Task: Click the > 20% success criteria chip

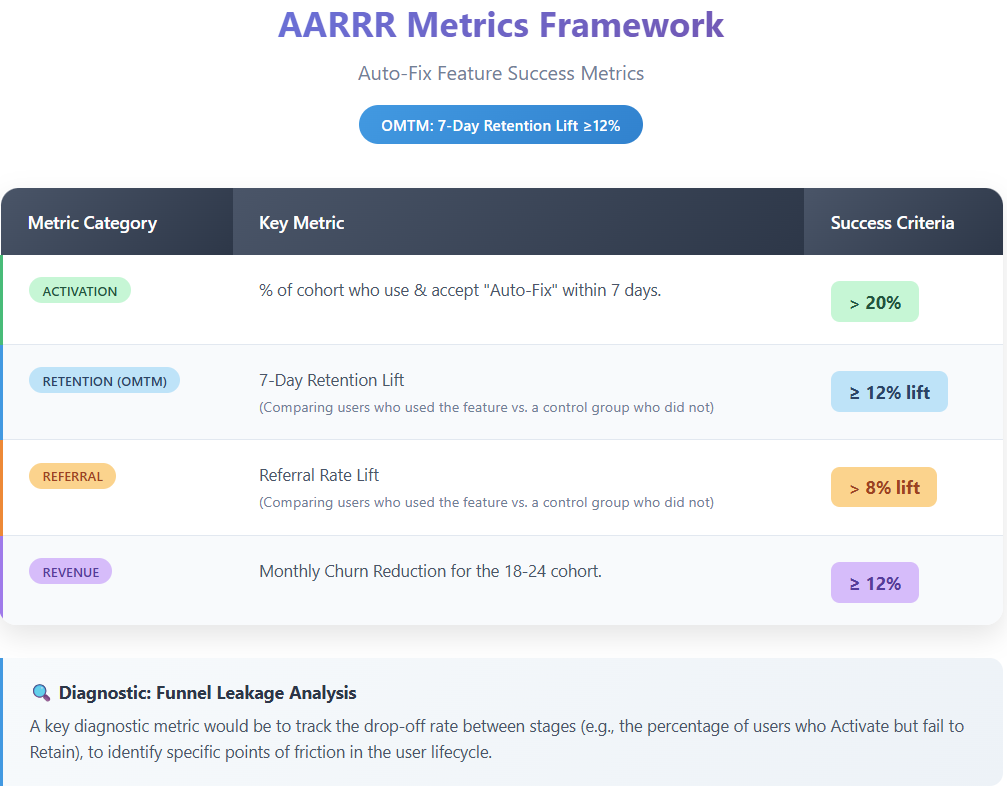Action: (875, 302)
